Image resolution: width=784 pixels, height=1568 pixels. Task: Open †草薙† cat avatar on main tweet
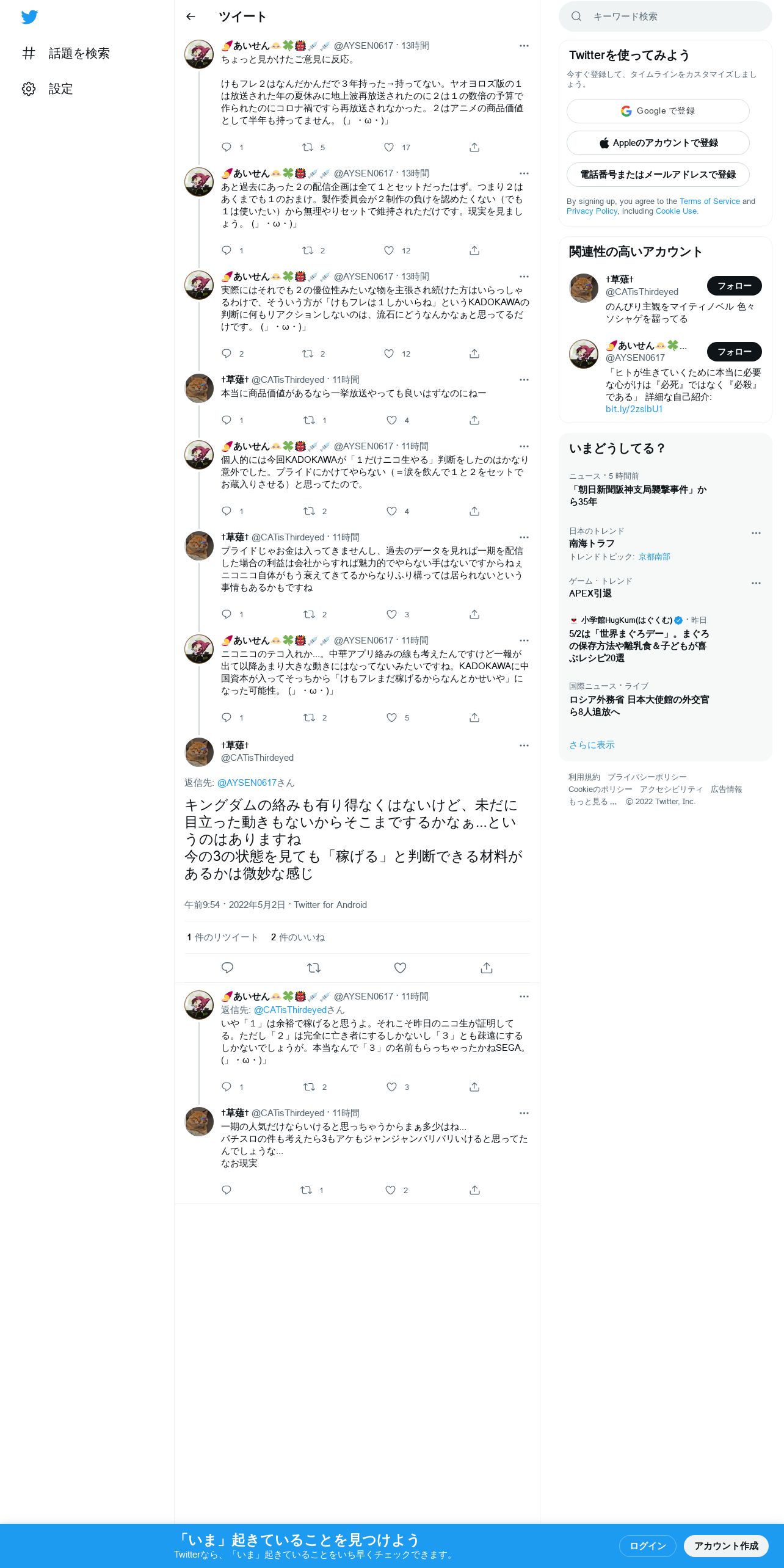coord(199,752)
